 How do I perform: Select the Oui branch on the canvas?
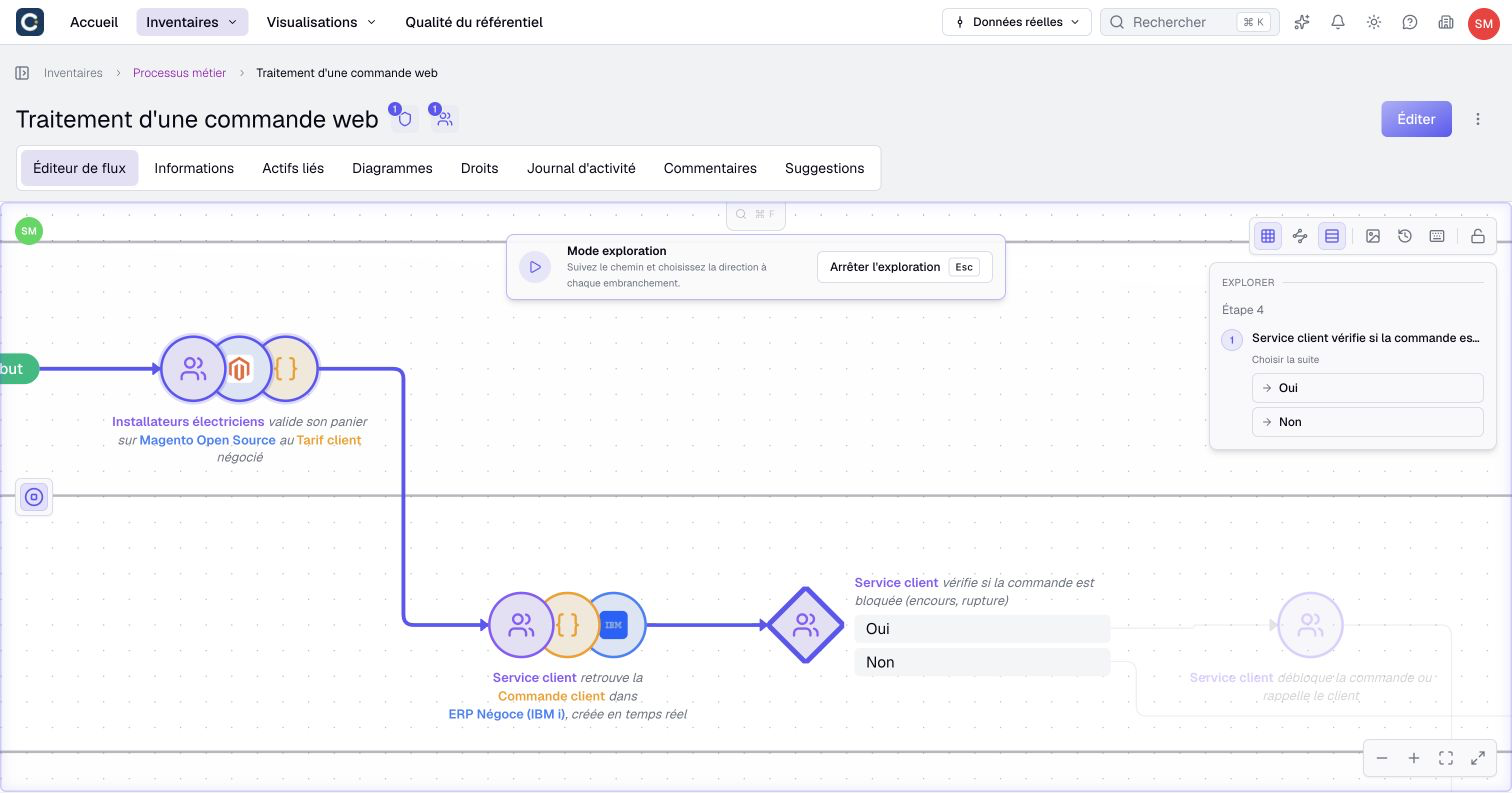[x=982, y=629]
